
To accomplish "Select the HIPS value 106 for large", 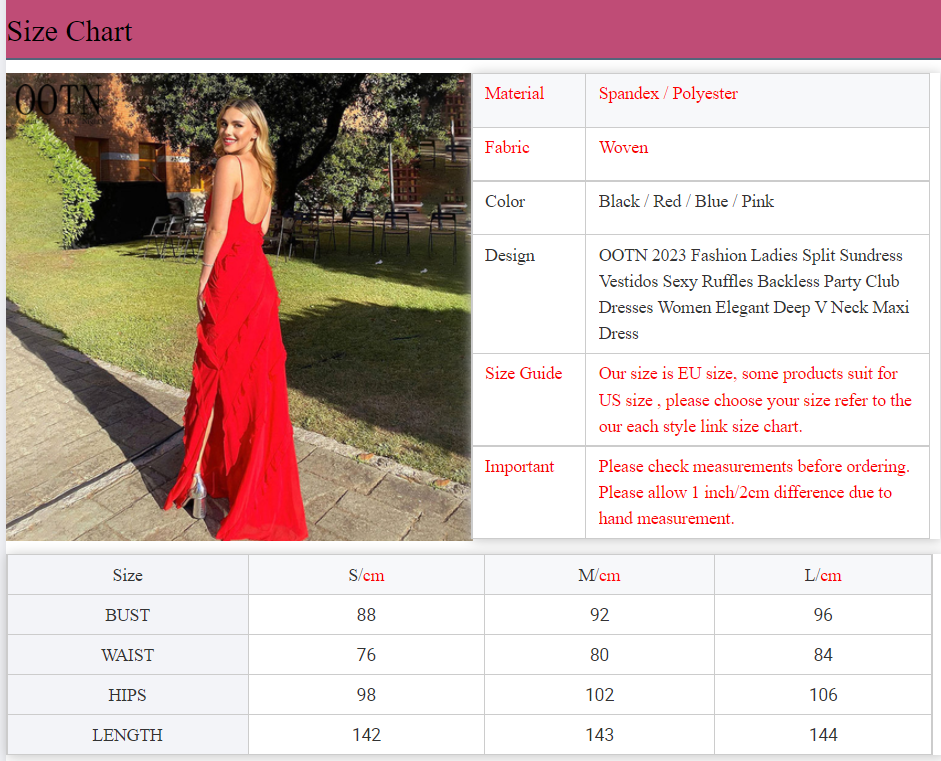I will click(822, 695).
